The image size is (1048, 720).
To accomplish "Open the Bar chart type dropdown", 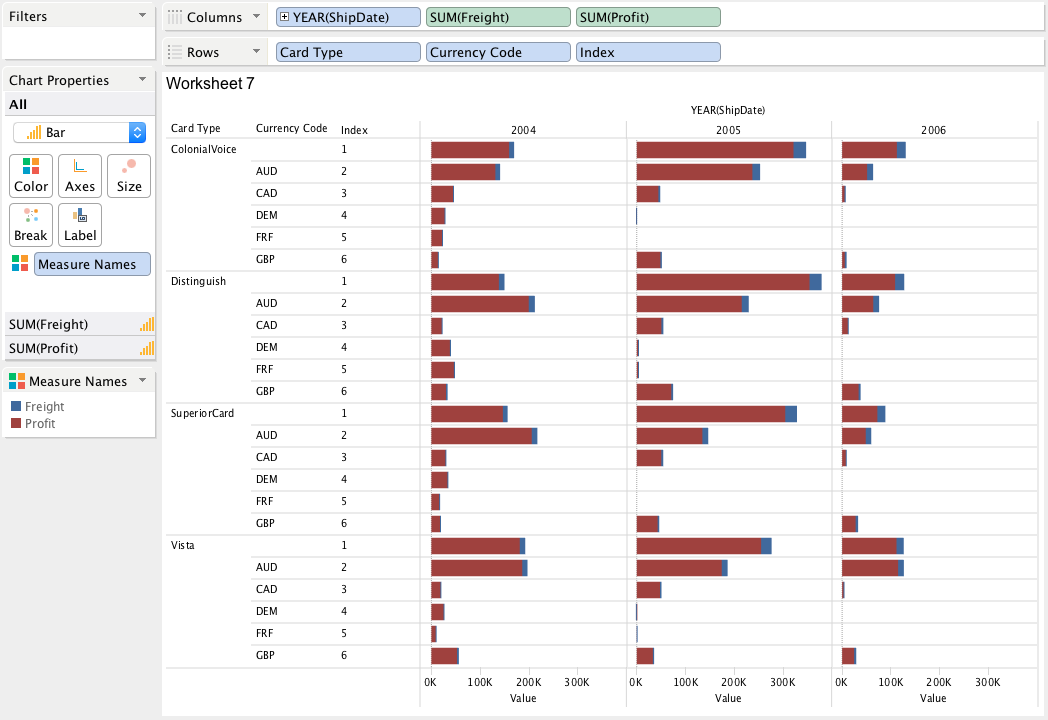I will [x=80, y=132].
